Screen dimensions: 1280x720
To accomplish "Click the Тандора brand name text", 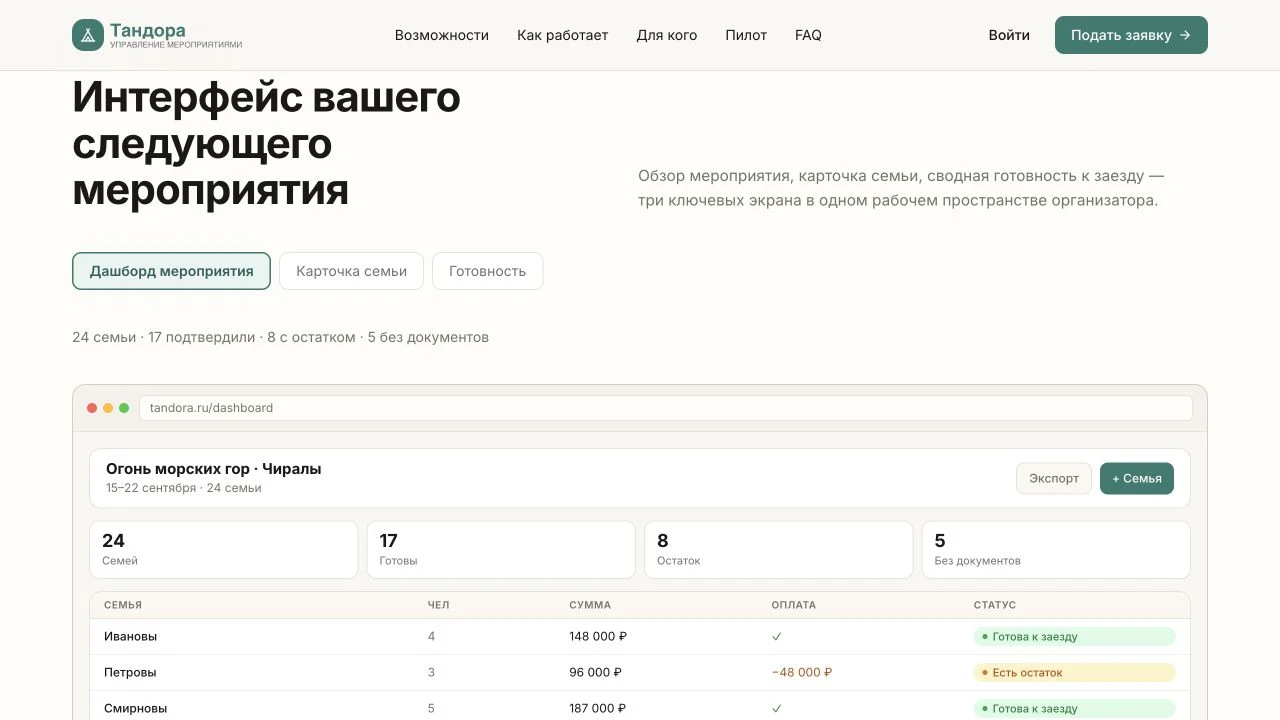I will 147,30.
